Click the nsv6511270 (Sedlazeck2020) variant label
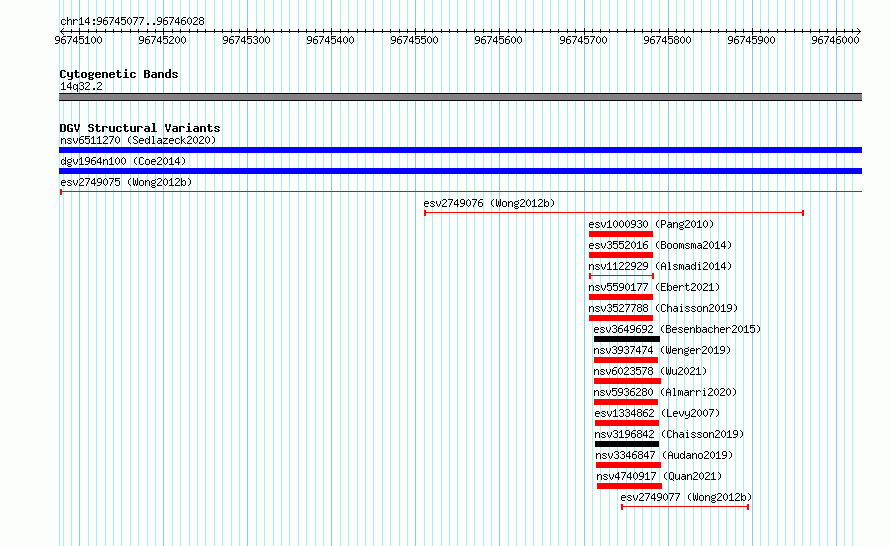This screenshot has width=890, height=546. click(138, 140)
